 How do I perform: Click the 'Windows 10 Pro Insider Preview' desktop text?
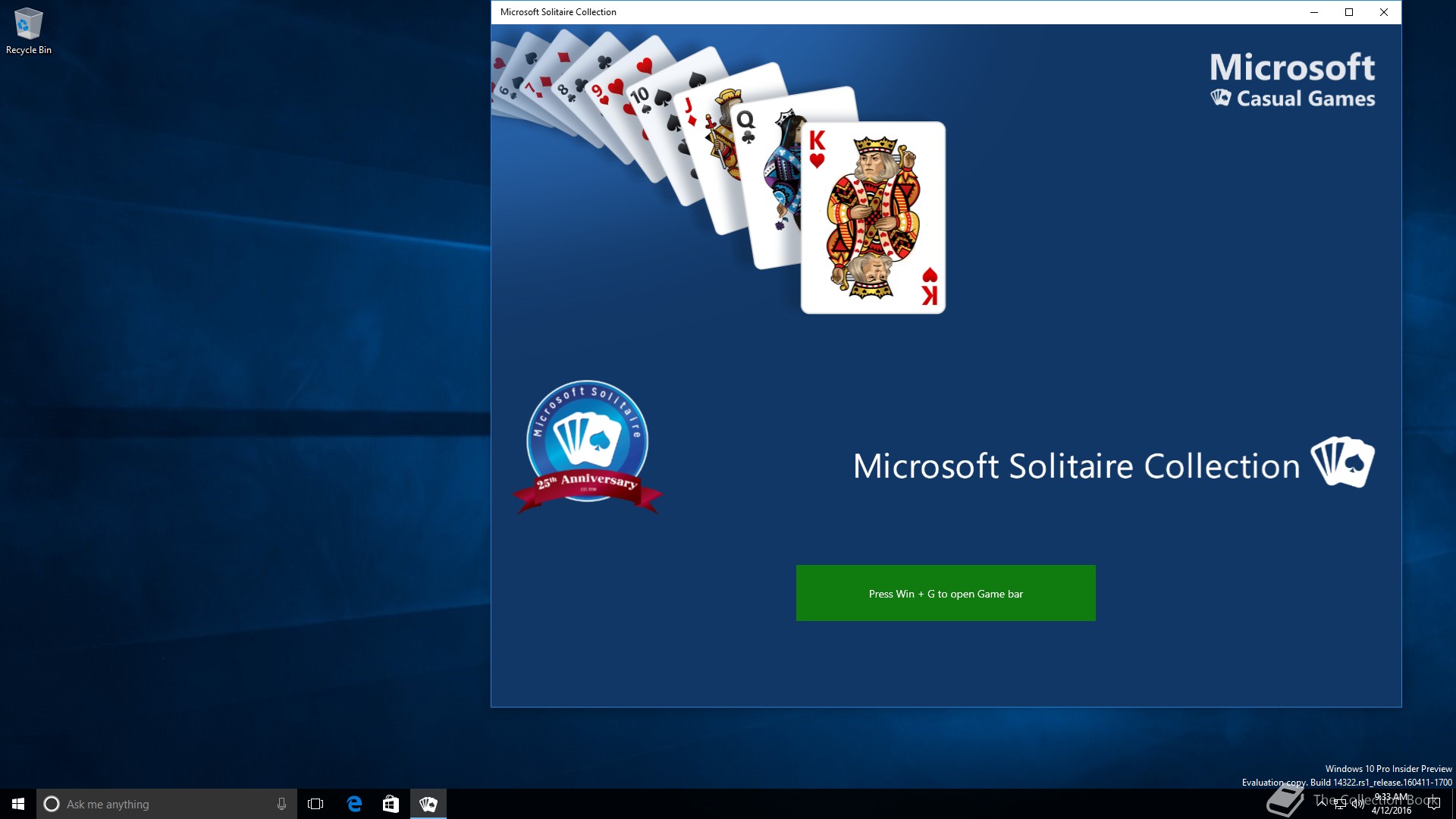point(1389,769)
